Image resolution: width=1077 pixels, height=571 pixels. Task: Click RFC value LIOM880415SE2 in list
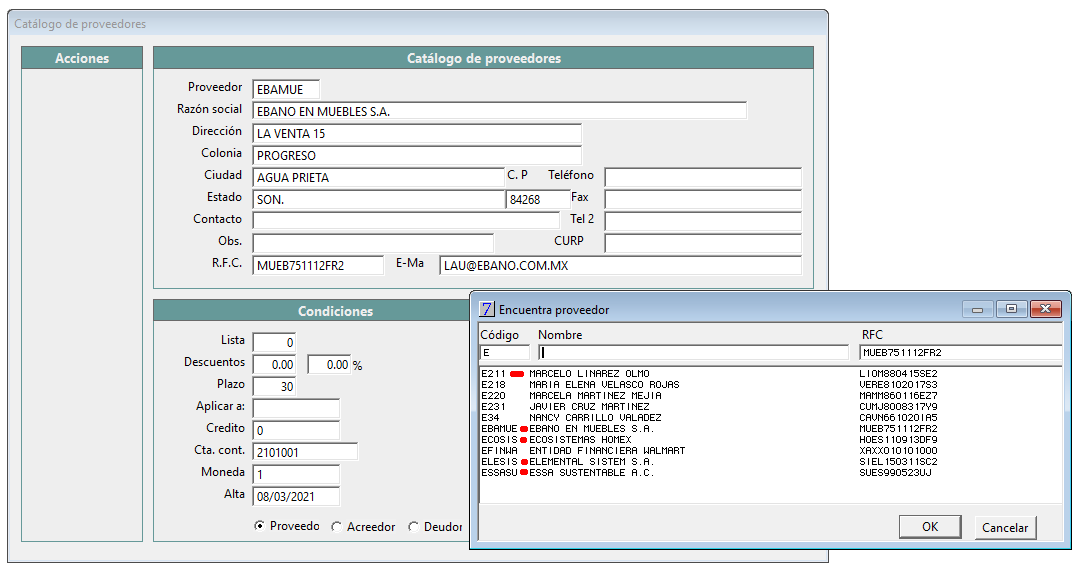click(898, 374)
